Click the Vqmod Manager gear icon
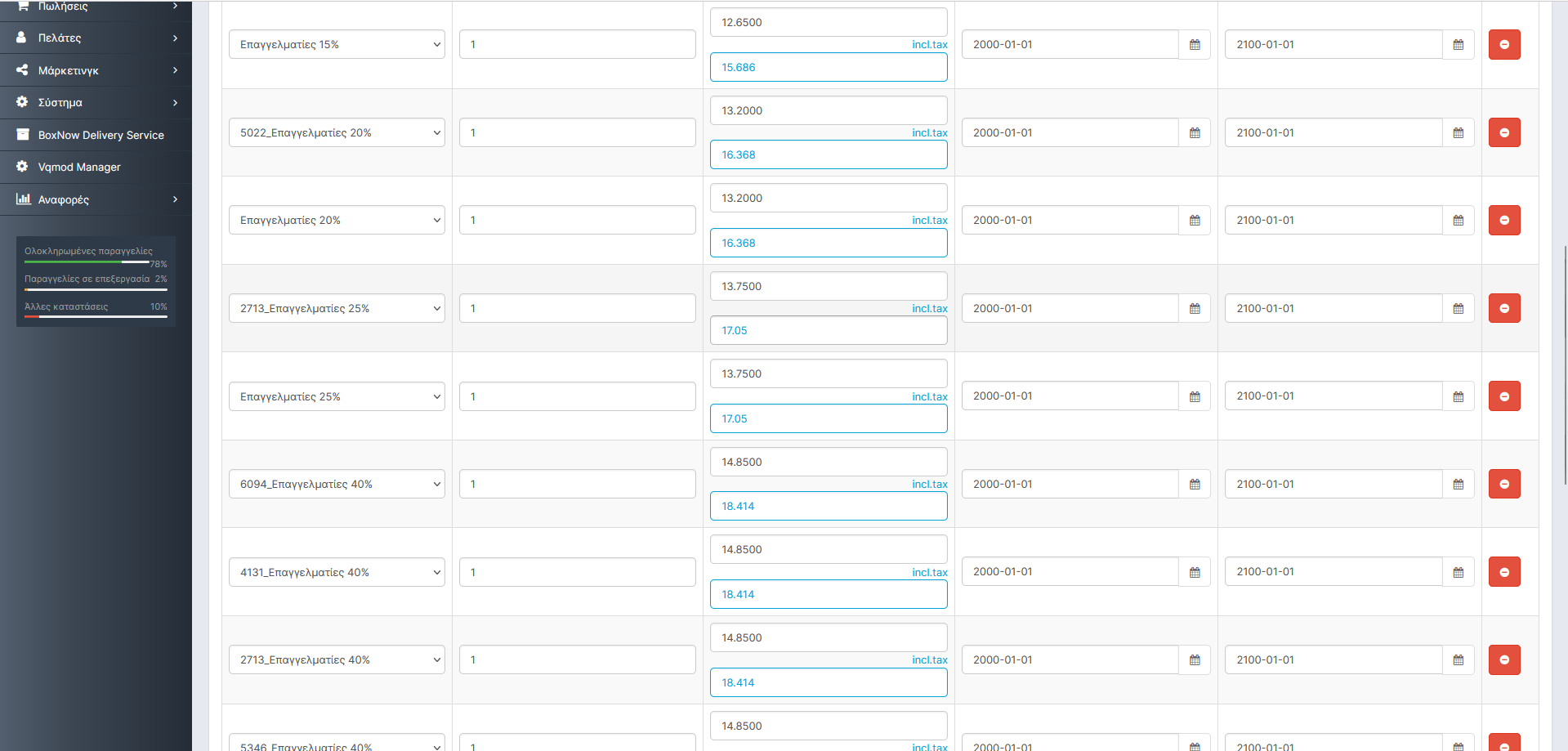The width and height of the screenshot is (1568, 751). pyautogui.click(x=22, y=167)
